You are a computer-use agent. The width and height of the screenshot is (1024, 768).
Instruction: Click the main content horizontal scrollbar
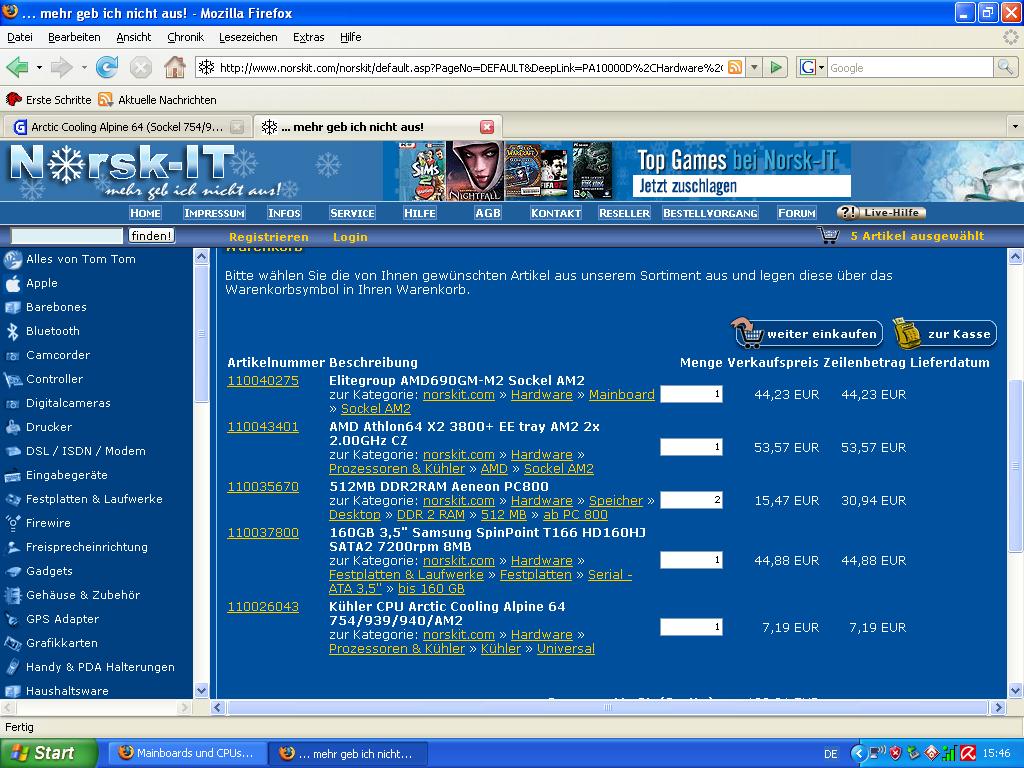(607, 707)
